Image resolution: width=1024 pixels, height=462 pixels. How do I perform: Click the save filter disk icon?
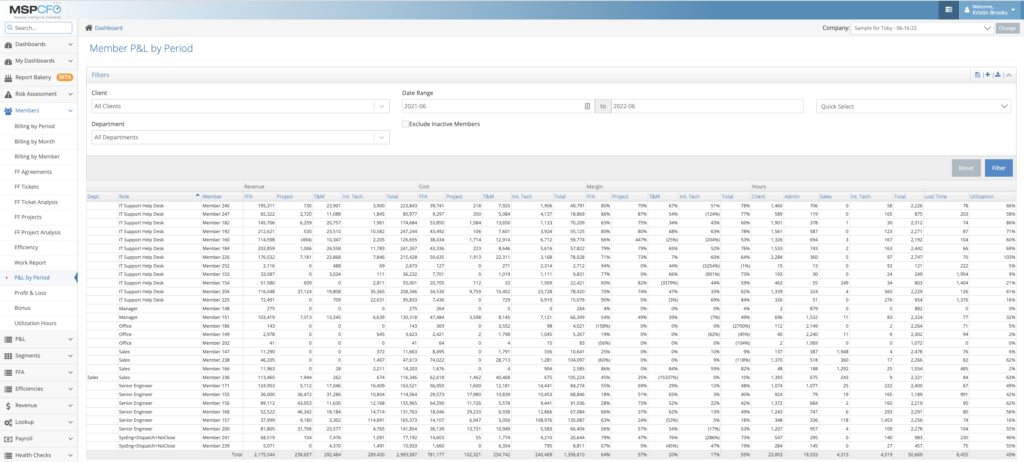978,75
